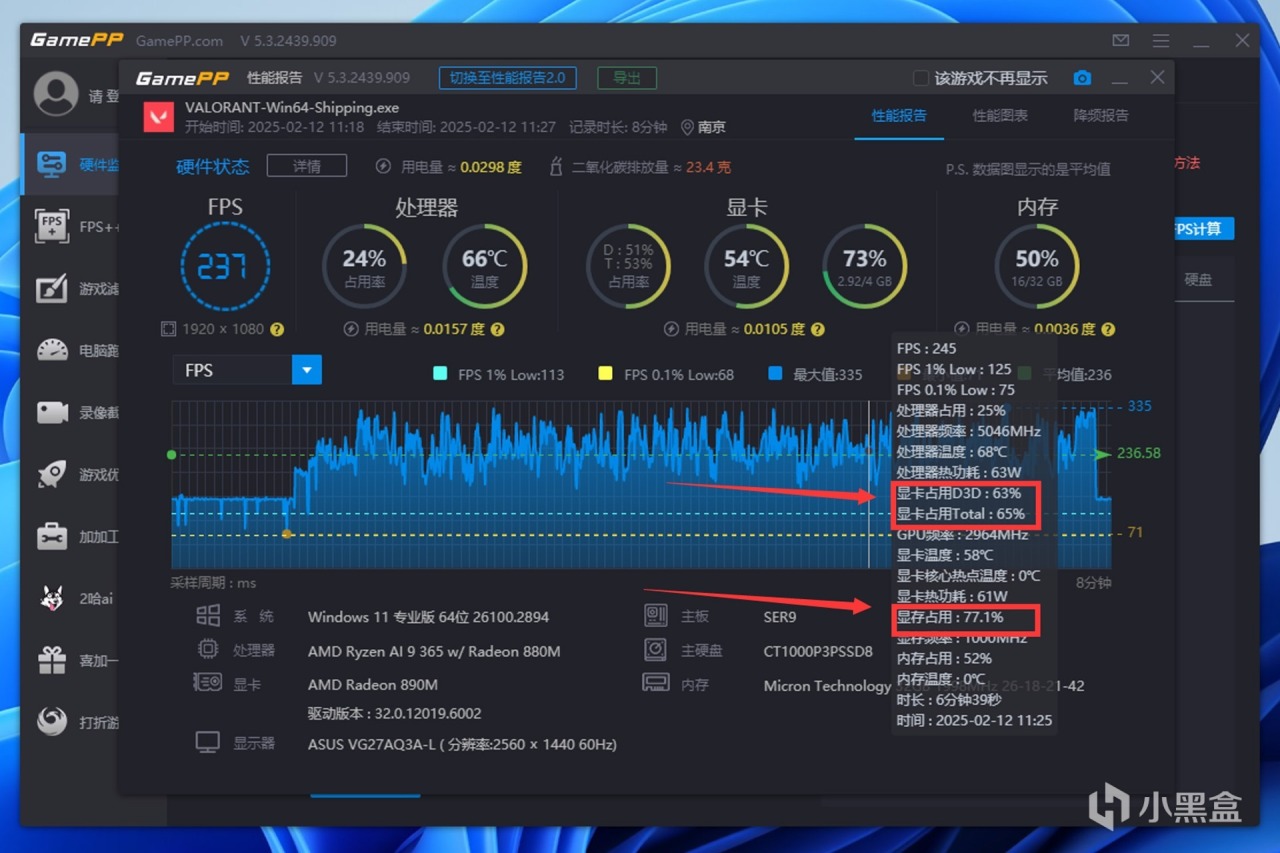The image size is (1280, 853).
Task: Switch to the 性能图表 tab
Action: tap(1000, 115)
